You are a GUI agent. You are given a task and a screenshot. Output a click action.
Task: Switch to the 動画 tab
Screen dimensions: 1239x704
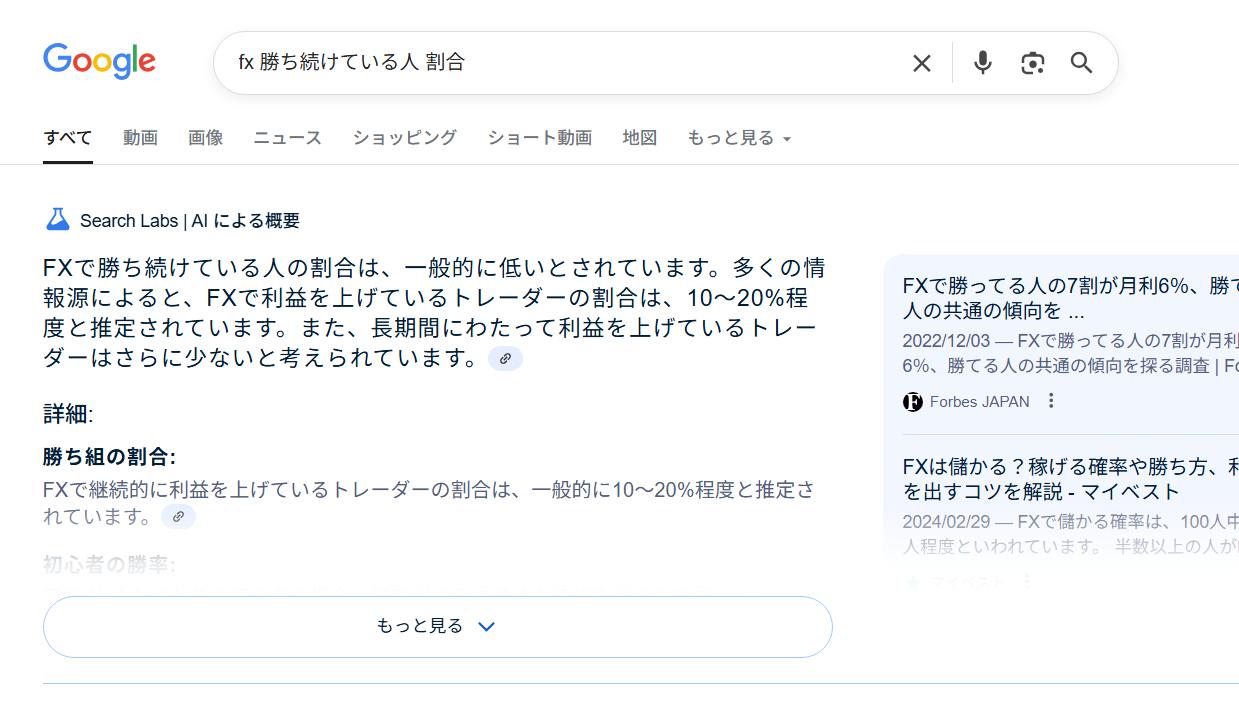140,138
